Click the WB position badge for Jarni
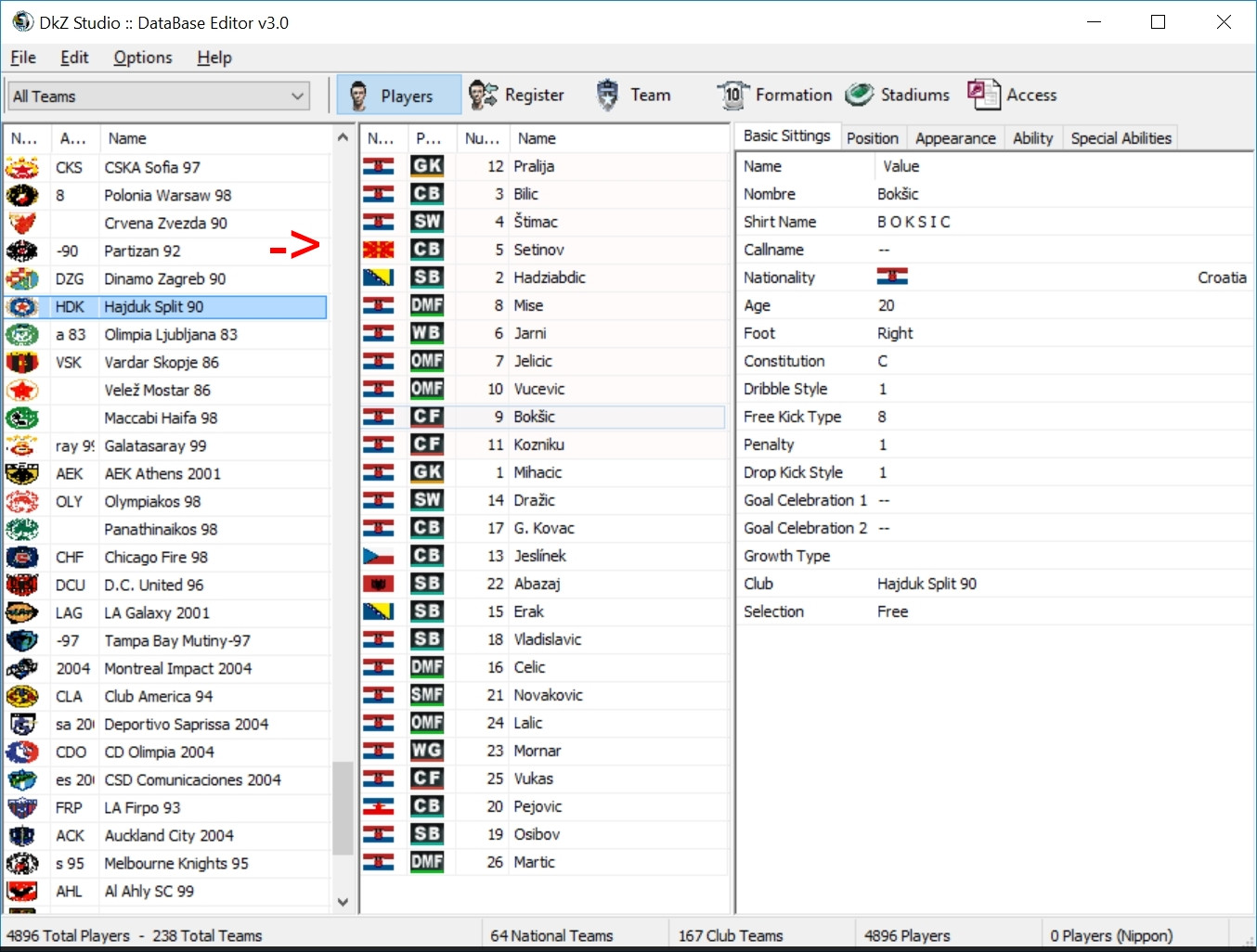The width and height of the screenshot is (1257, 952). click(427, 333)
